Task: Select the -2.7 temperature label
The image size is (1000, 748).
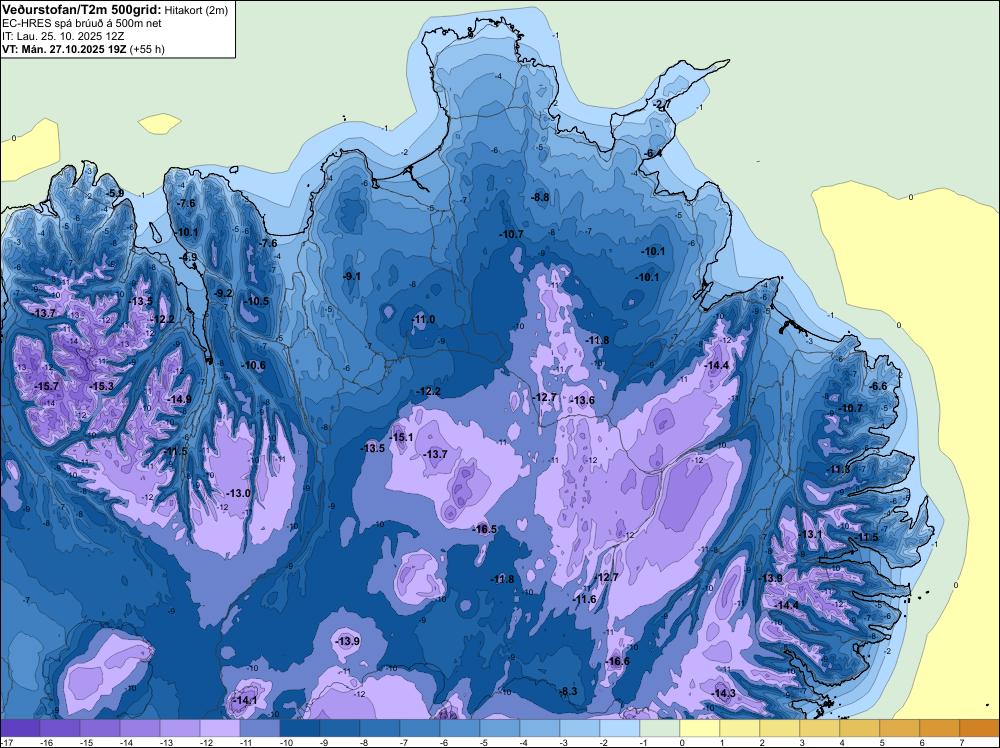Action: click(663, 105)
